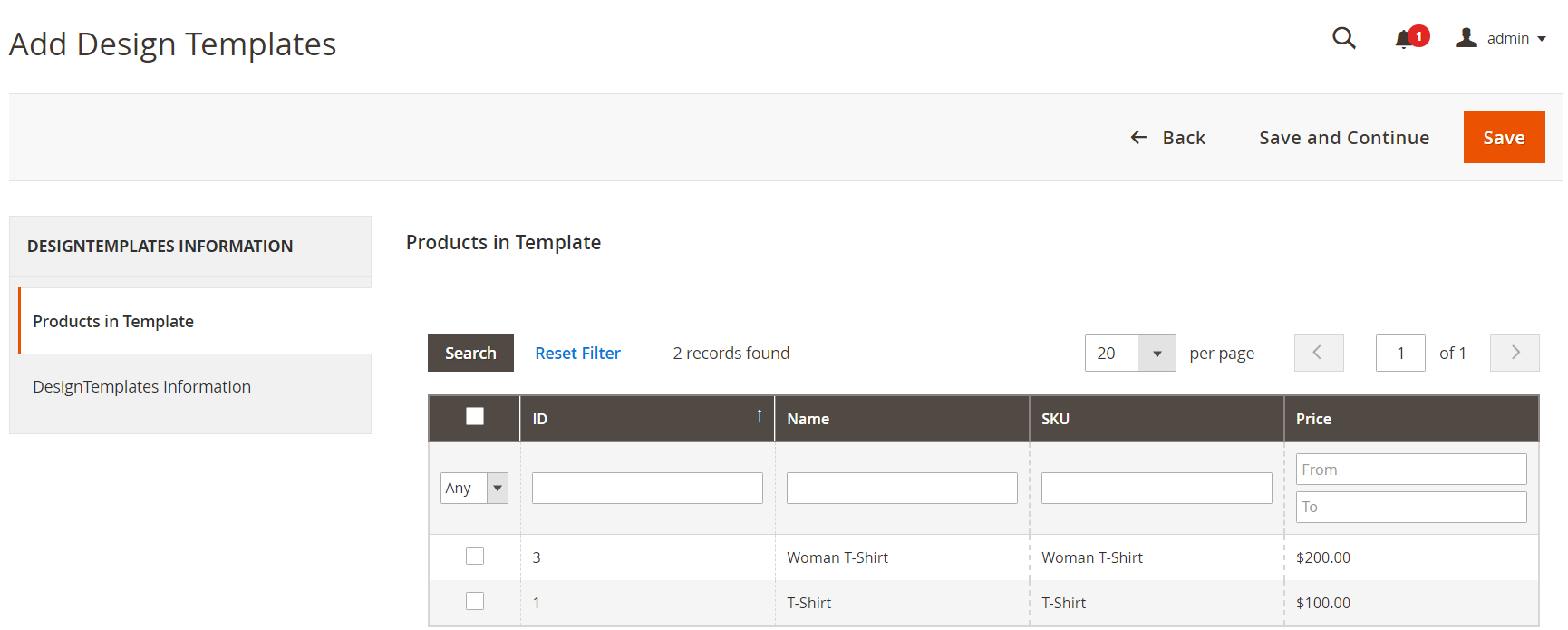This screenshot has width=1568, height=630.
Task: Click the admin user avatar icon
Action: [x=1466, y=38]
